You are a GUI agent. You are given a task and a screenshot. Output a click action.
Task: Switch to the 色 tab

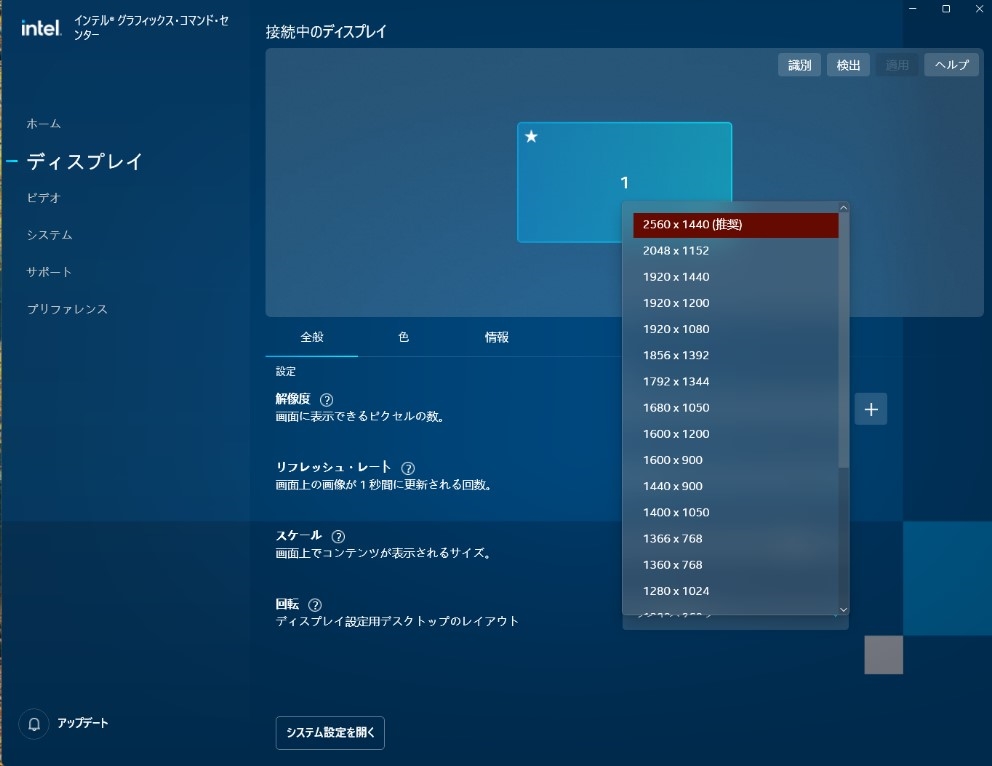404,338
